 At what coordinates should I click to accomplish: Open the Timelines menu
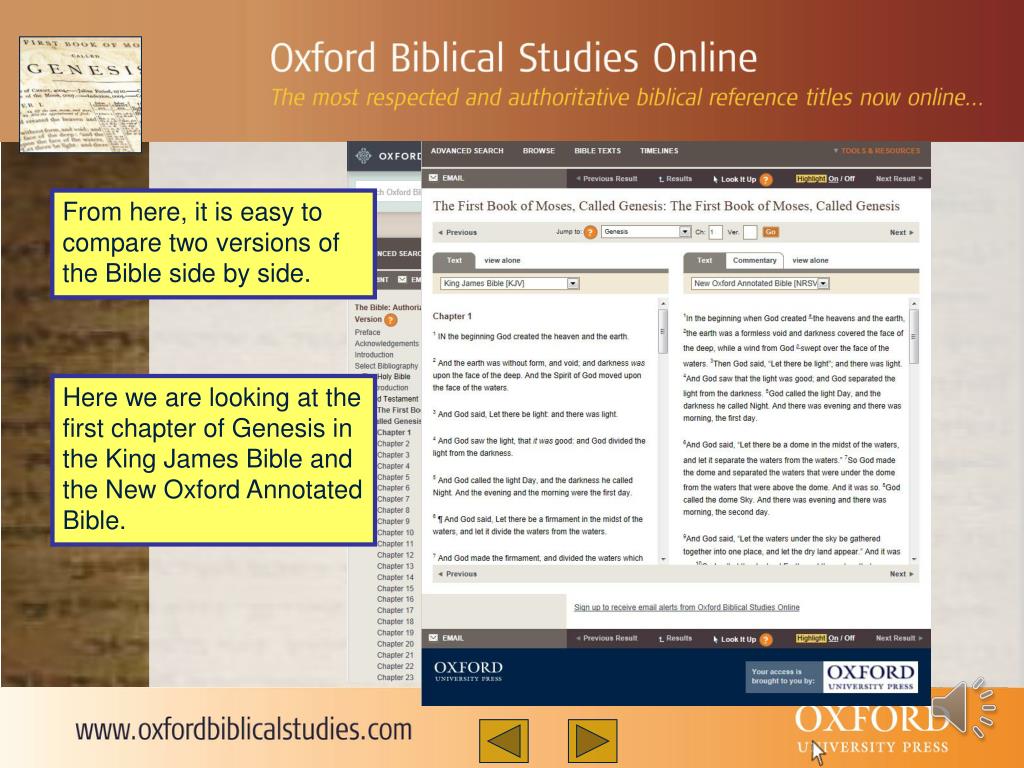tap(659, 151)
